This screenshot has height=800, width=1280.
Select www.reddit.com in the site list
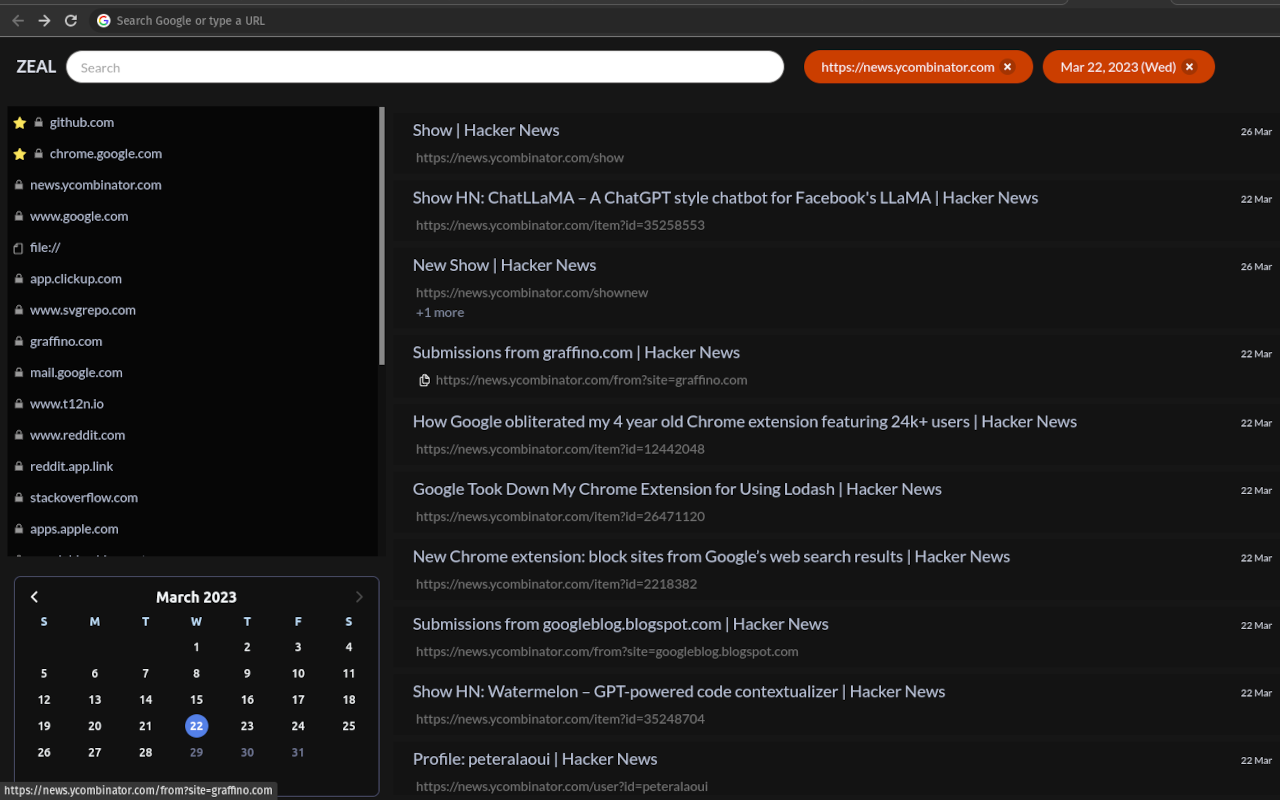click(77, 435)
